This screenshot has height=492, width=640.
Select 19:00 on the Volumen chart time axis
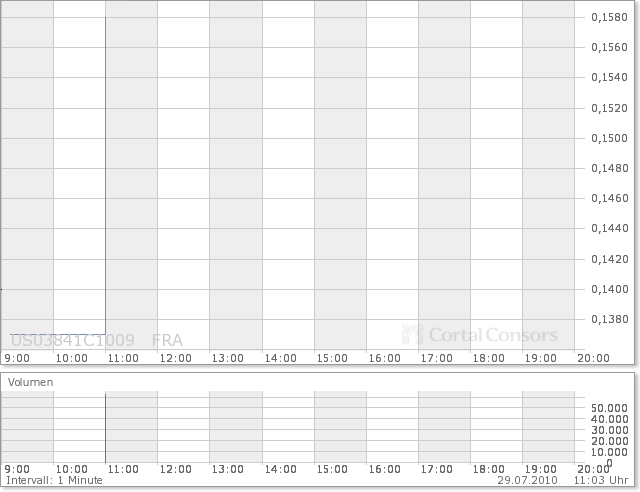click(540, 469)
